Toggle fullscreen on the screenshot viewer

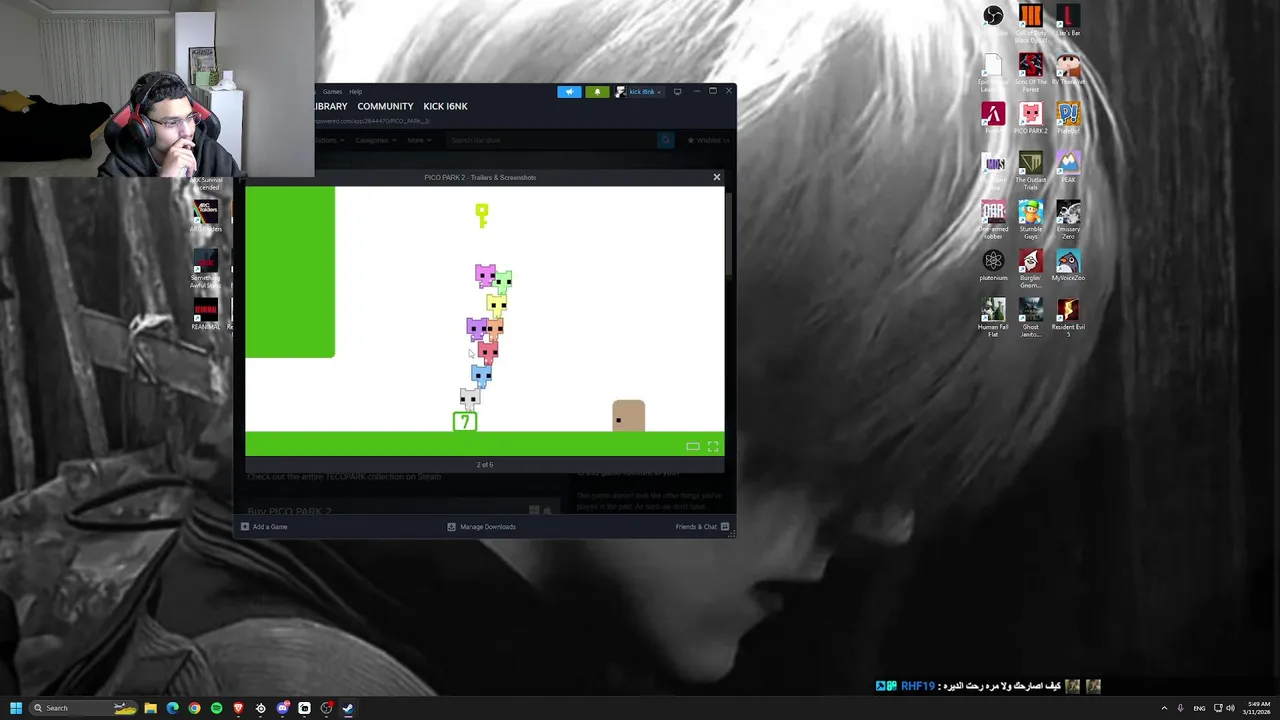(x=713, y=446)
